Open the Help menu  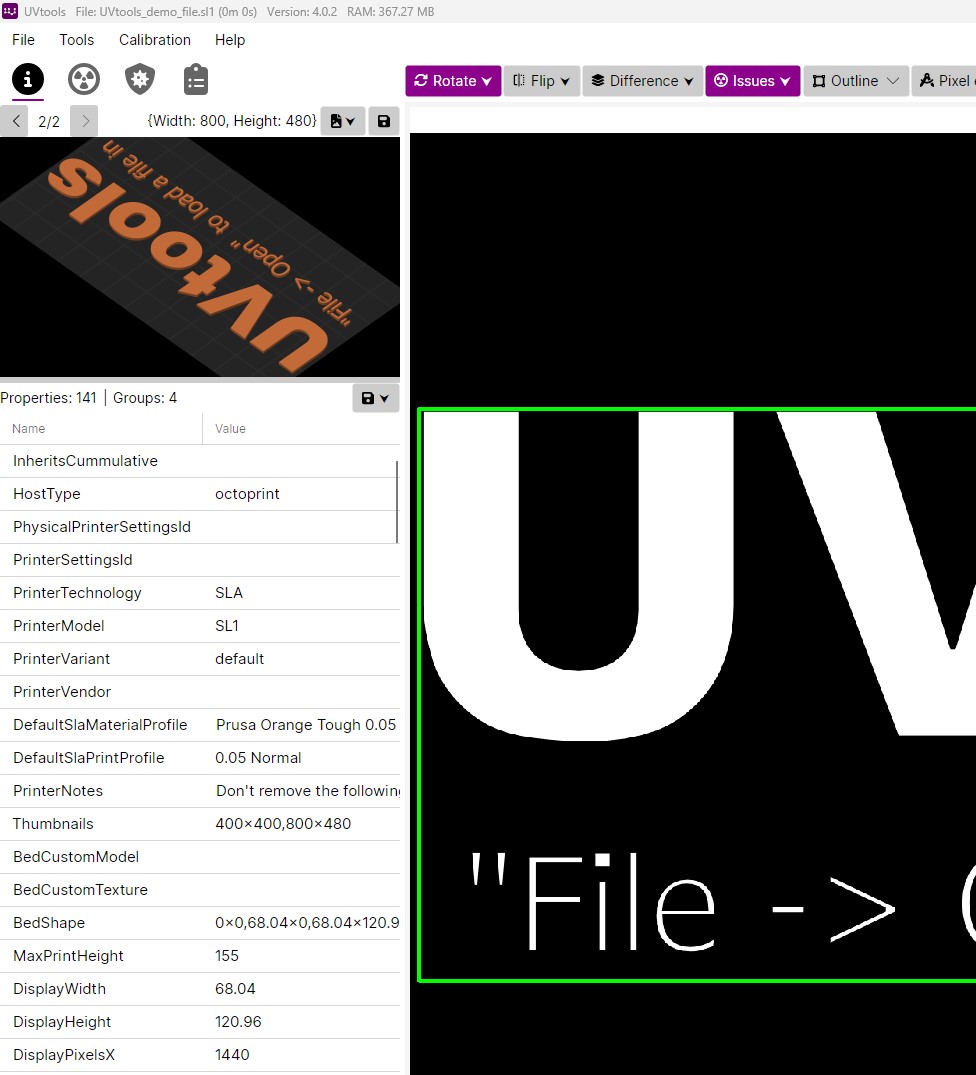tap(230, 40)
